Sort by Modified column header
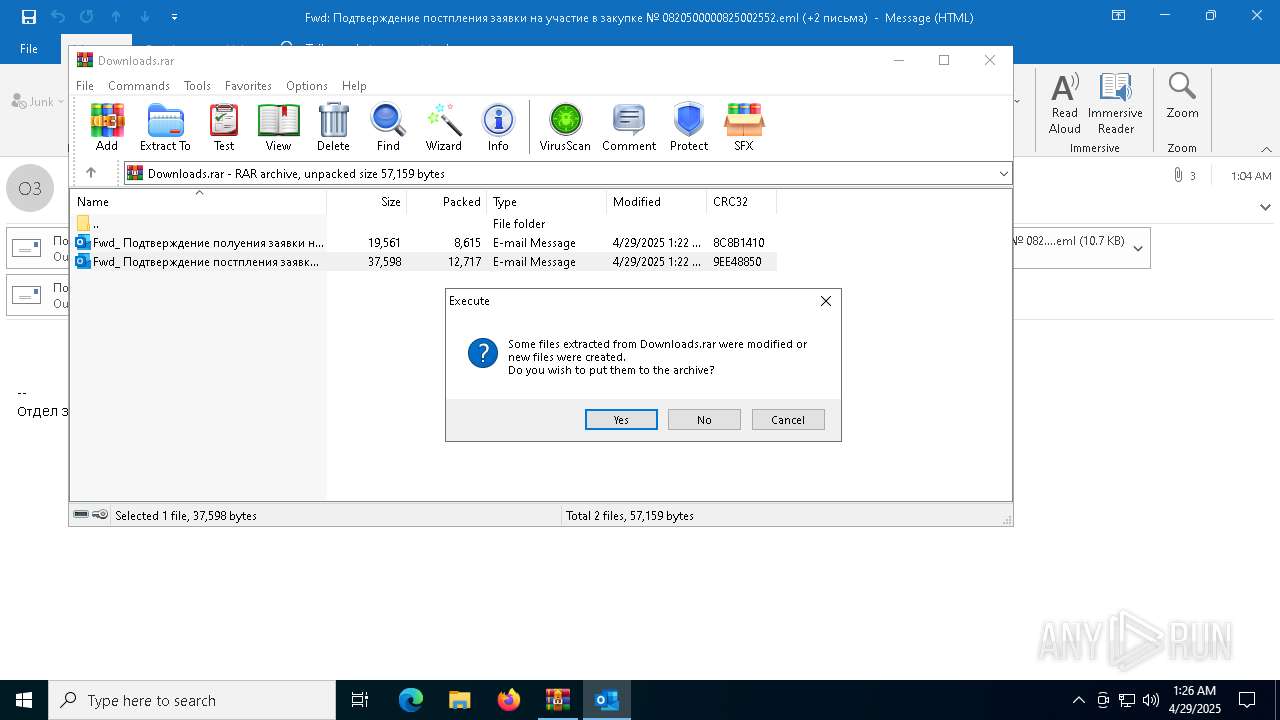This screenshot has height=720, width=1280. pyautogui.click(x=657, y=201)
